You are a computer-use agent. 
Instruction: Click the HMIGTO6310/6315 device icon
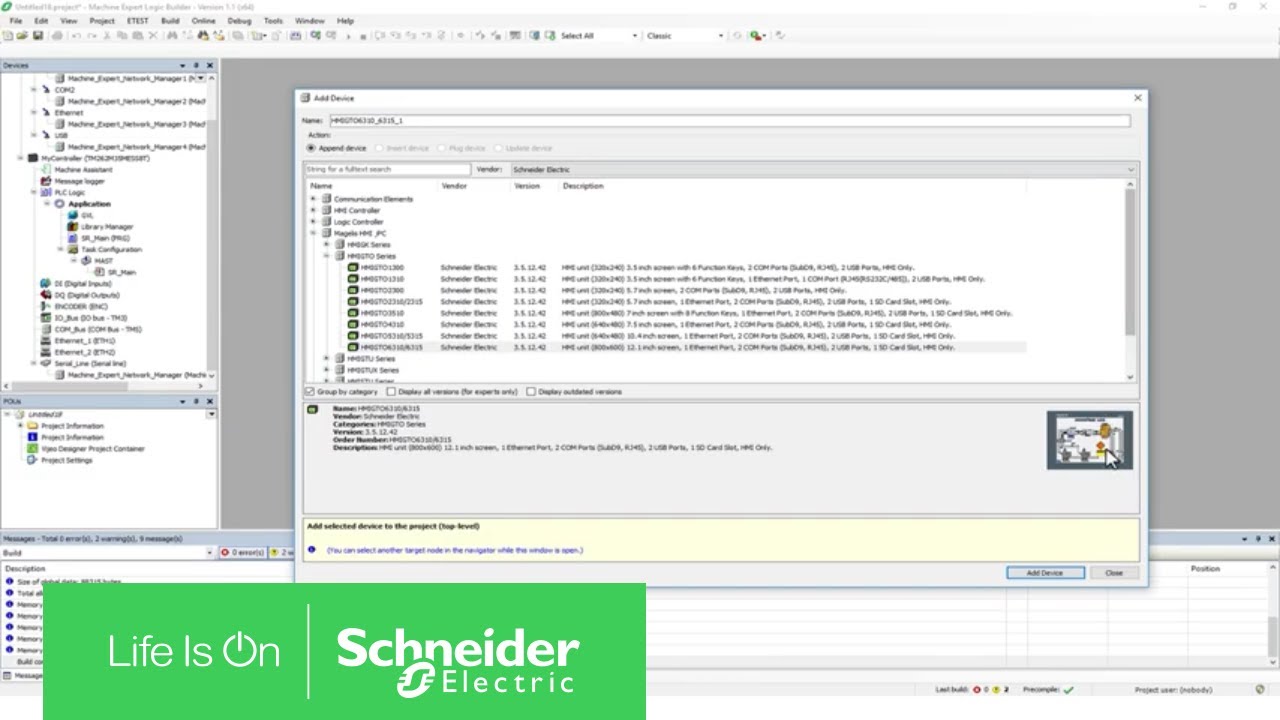pos(353,347)
